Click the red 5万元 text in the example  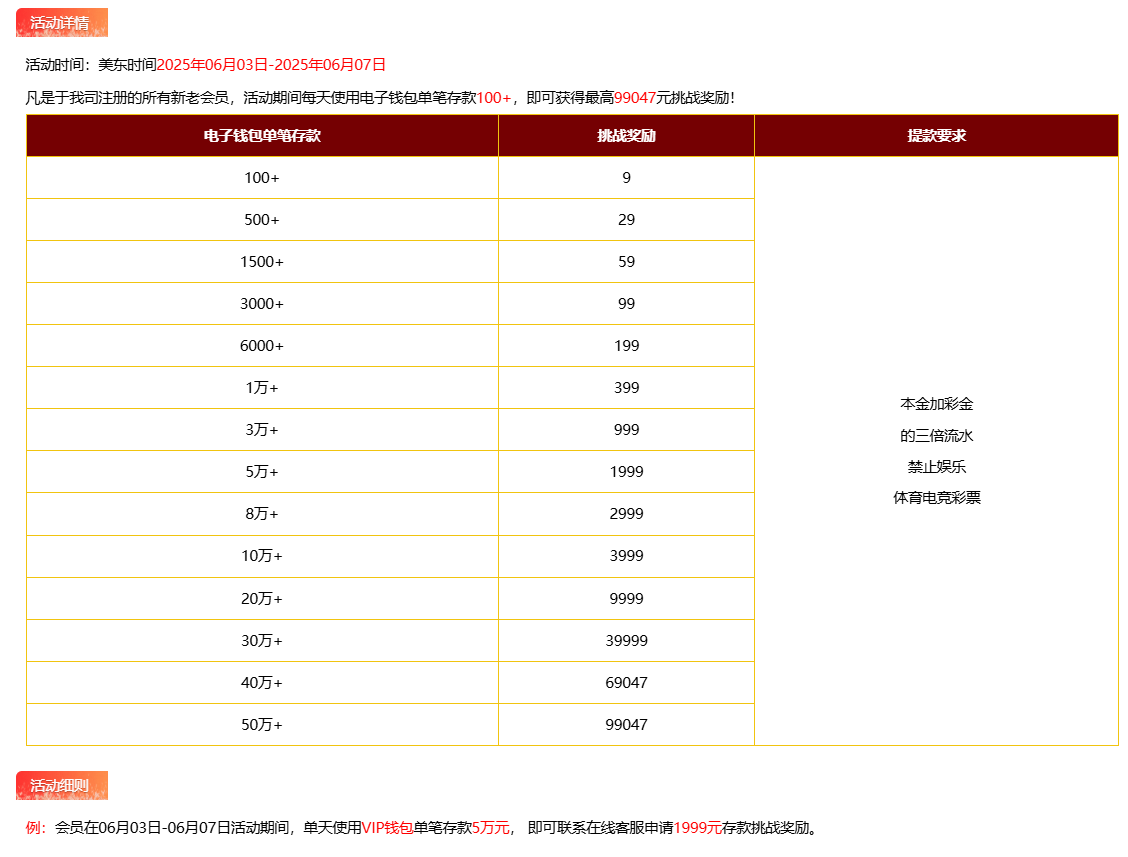click(x=491, y=827)
